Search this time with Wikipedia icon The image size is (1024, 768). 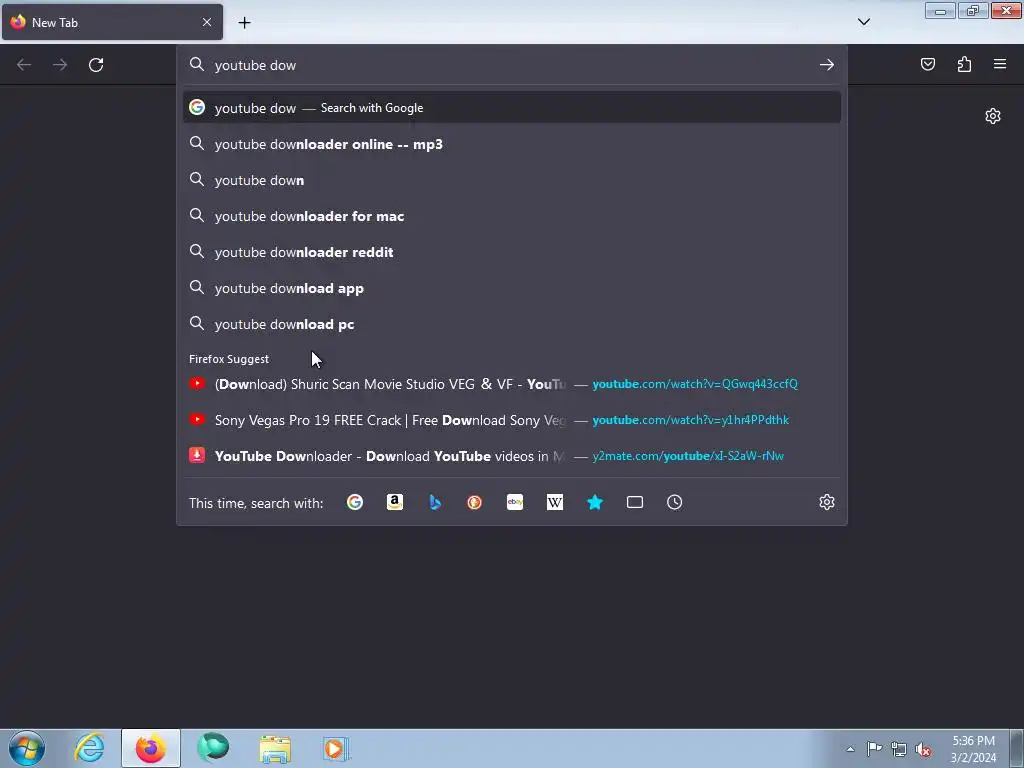(554, 502)
